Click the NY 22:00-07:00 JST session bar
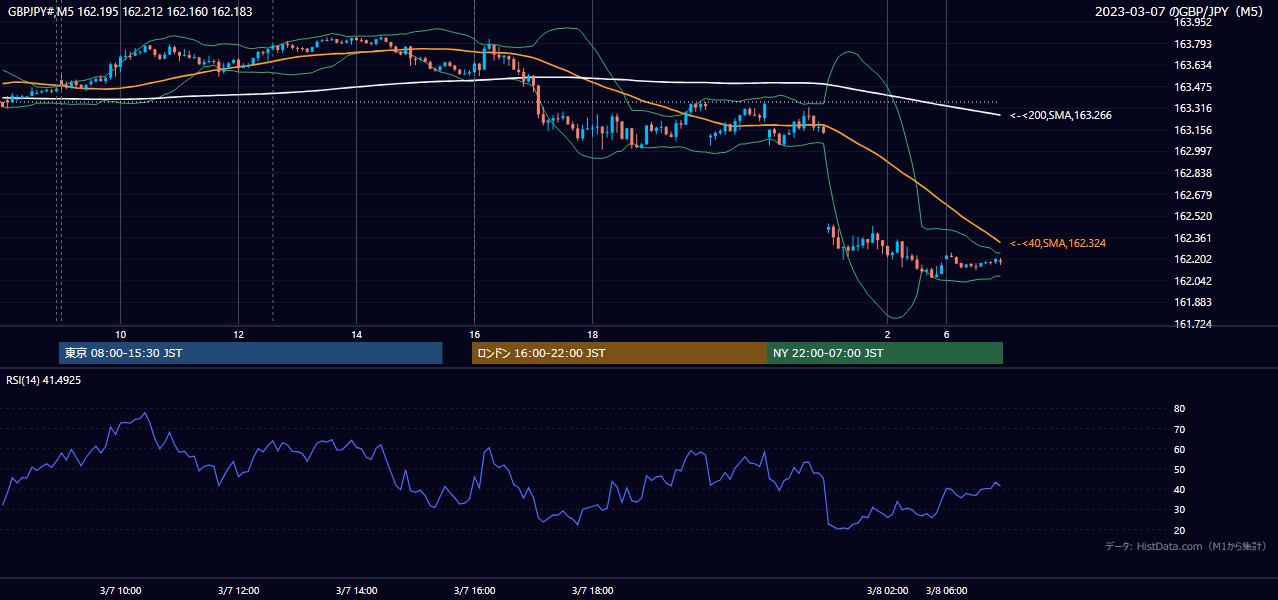 (x=885, y=353)
